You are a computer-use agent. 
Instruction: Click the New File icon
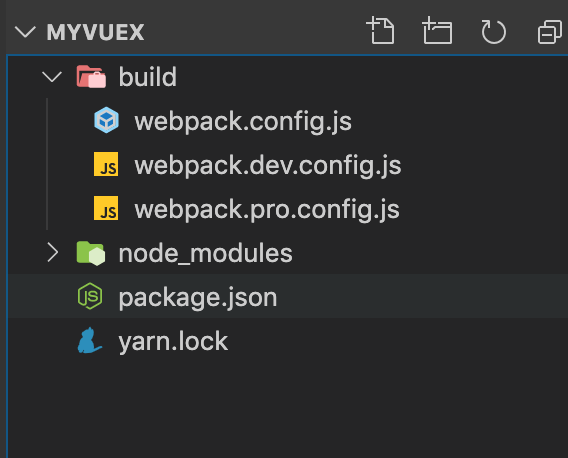click(x=381, y=31)
